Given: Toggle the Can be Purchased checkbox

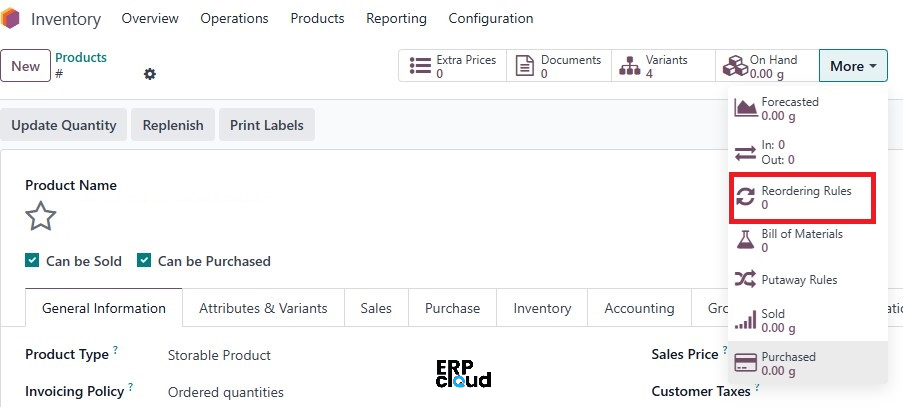Looking at the screenshot, I should [x=143, y=261].
